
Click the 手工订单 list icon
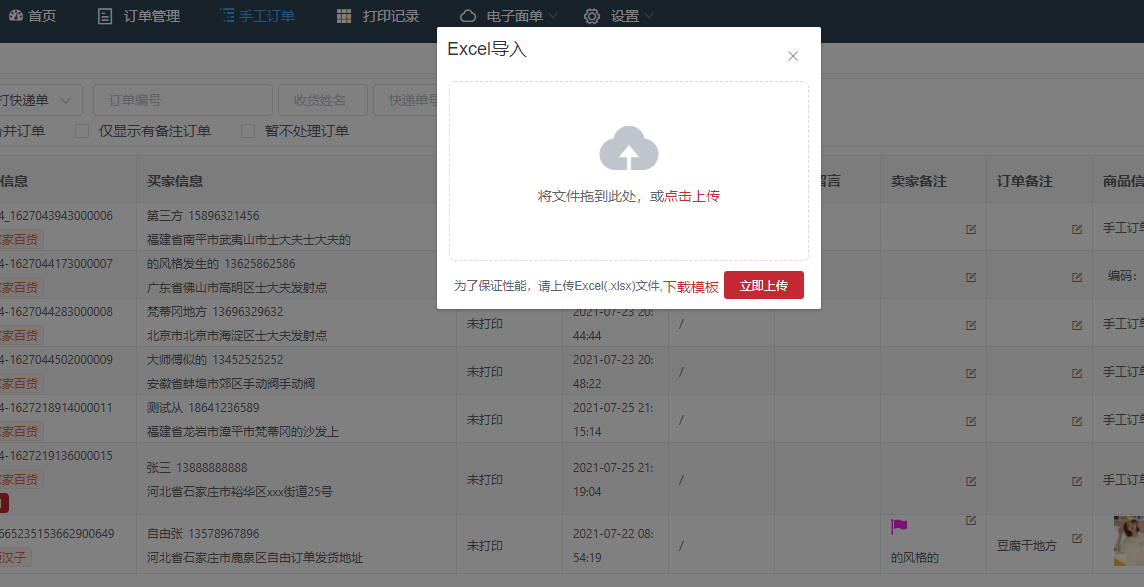[227, 16]
